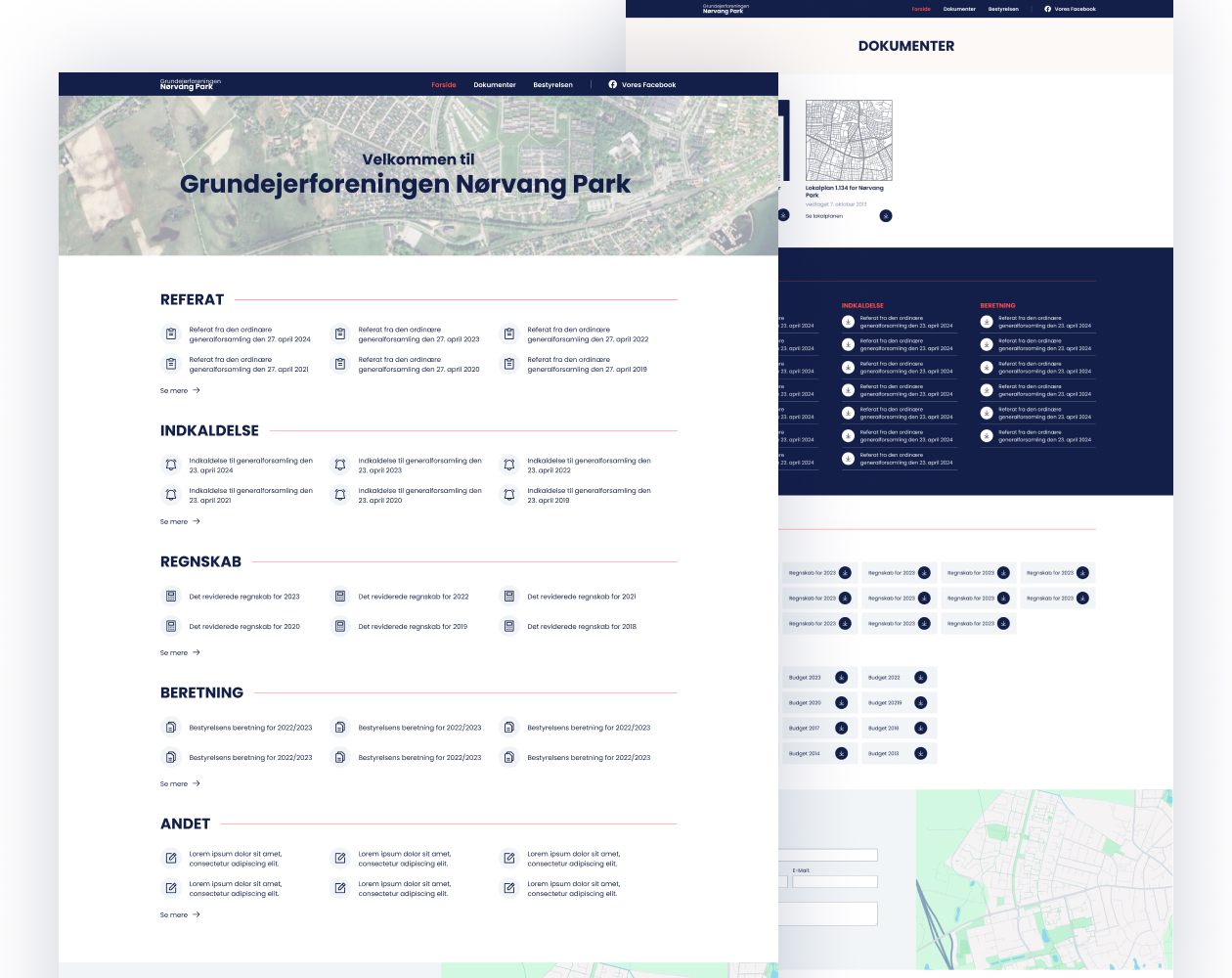1232x978 pixels.
Task: Click the document icon for regnskab for 2018
Action: tap(509, 626)
